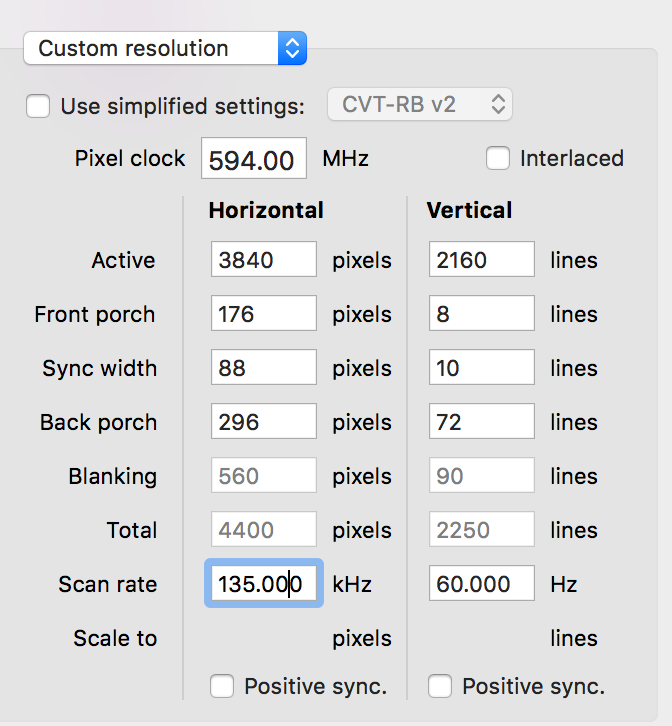Expand the CVT-RB v2 timing dropdown
This screenshot has height=726, width=672.
pos(420,104)
